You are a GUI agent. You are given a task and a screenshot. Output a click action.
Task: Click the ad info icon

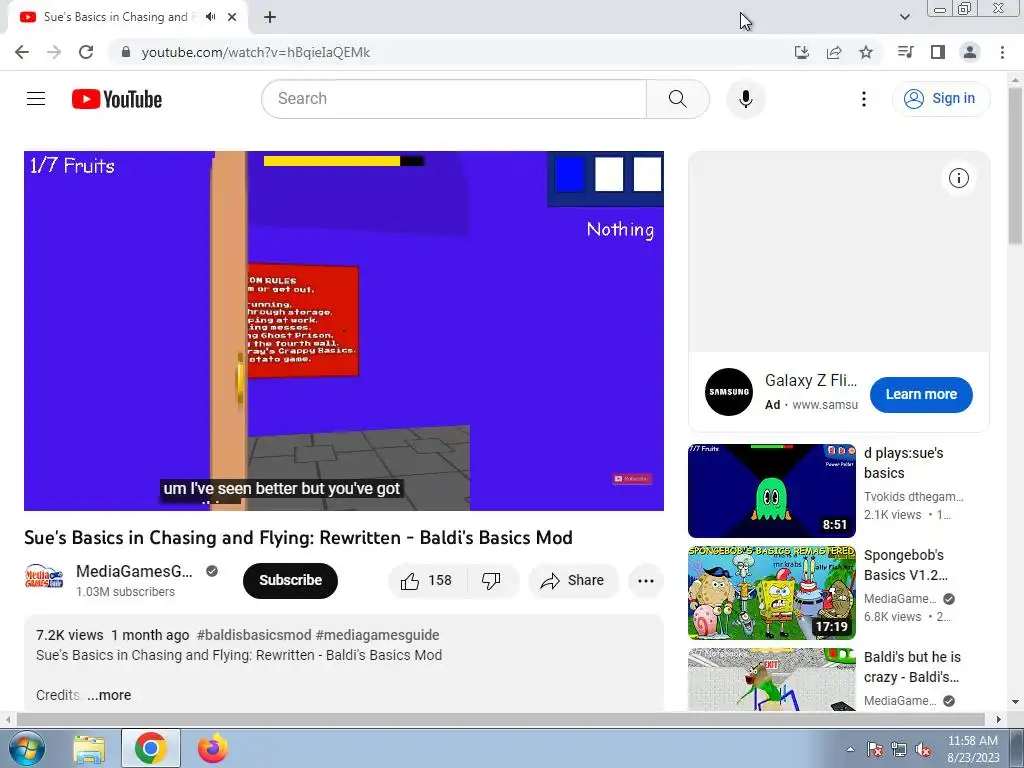tap(958, 178)
